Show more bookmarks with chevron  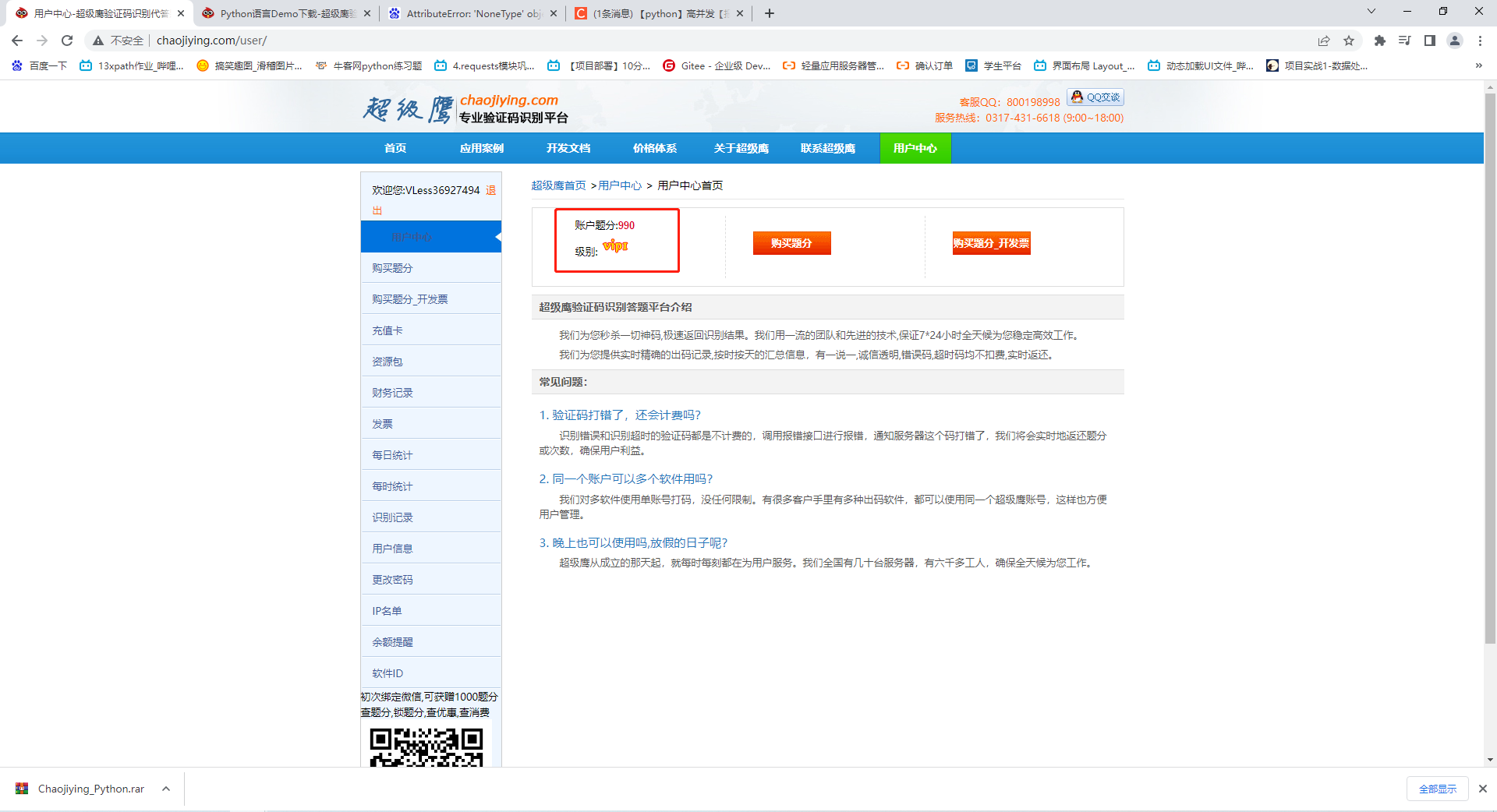tap(1479, 65)
